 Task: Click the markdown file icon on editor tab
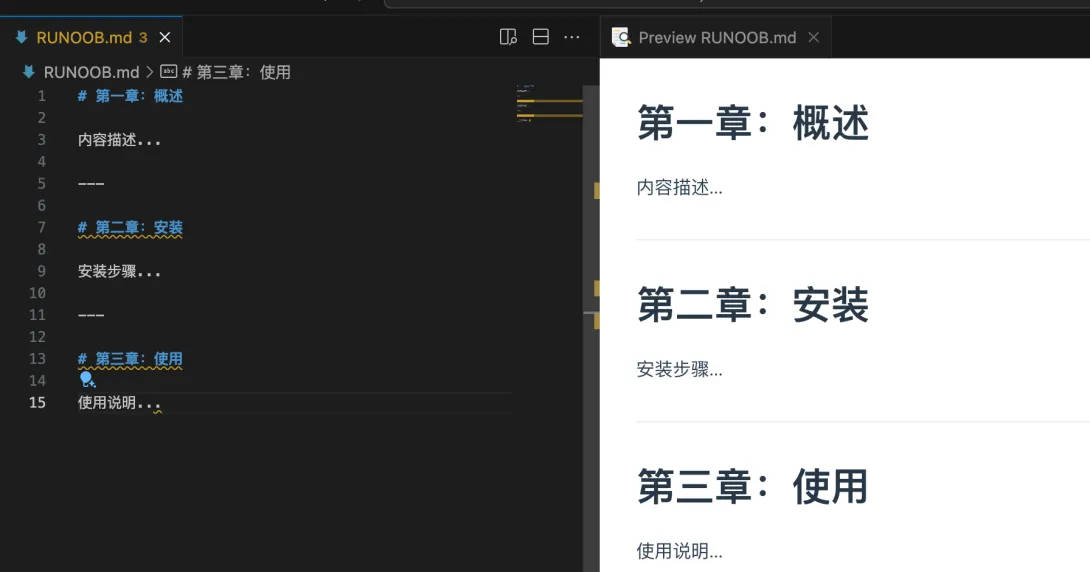[22, 37]
